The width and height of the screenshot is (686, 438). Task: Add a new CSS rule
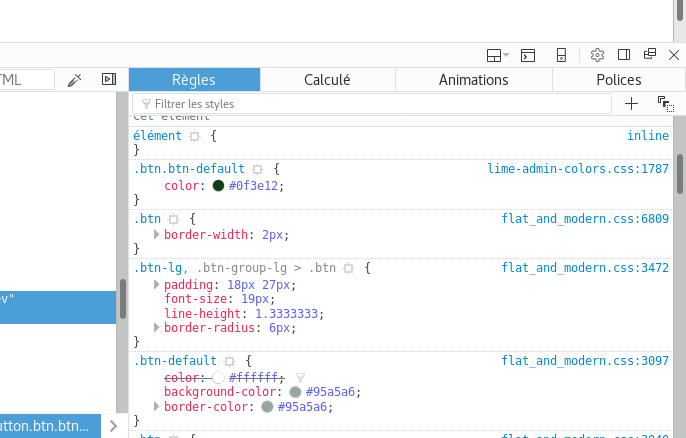pyautogui.click(x=631, y=103)
